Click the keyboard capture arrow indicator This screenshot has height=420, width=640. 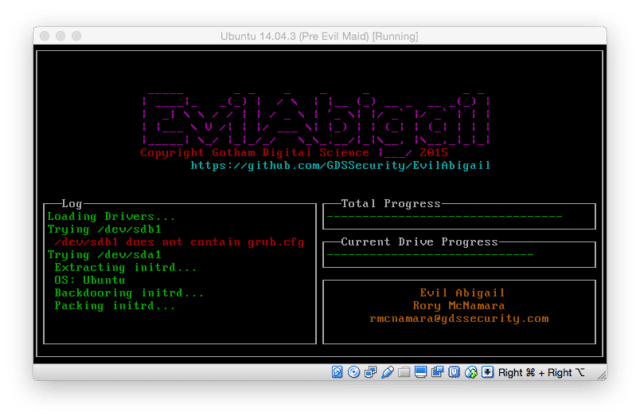487,372
